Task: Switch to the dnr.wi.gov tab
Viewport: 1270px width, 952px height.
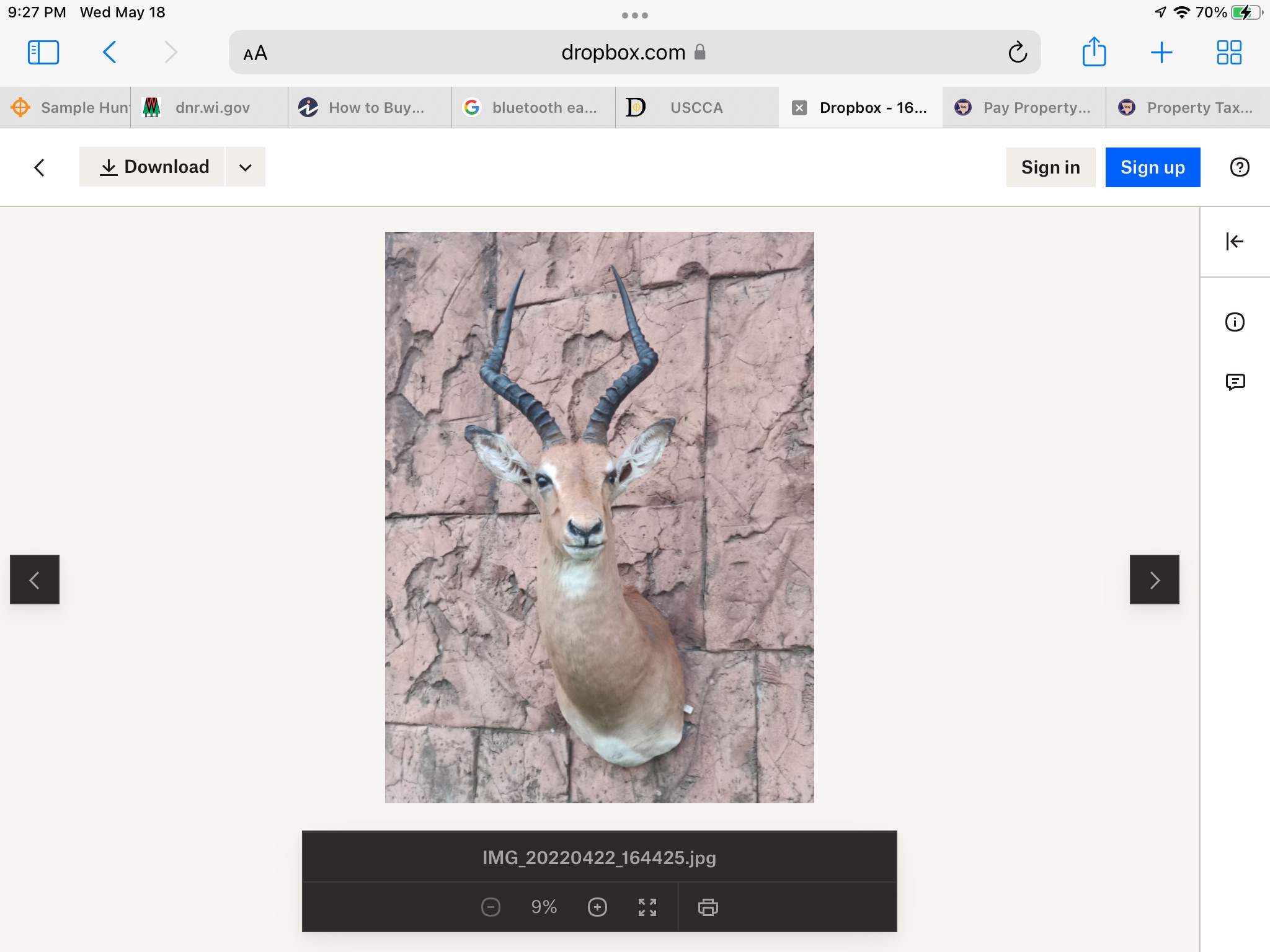Action: pyautogui.click(x=211, y=108)
